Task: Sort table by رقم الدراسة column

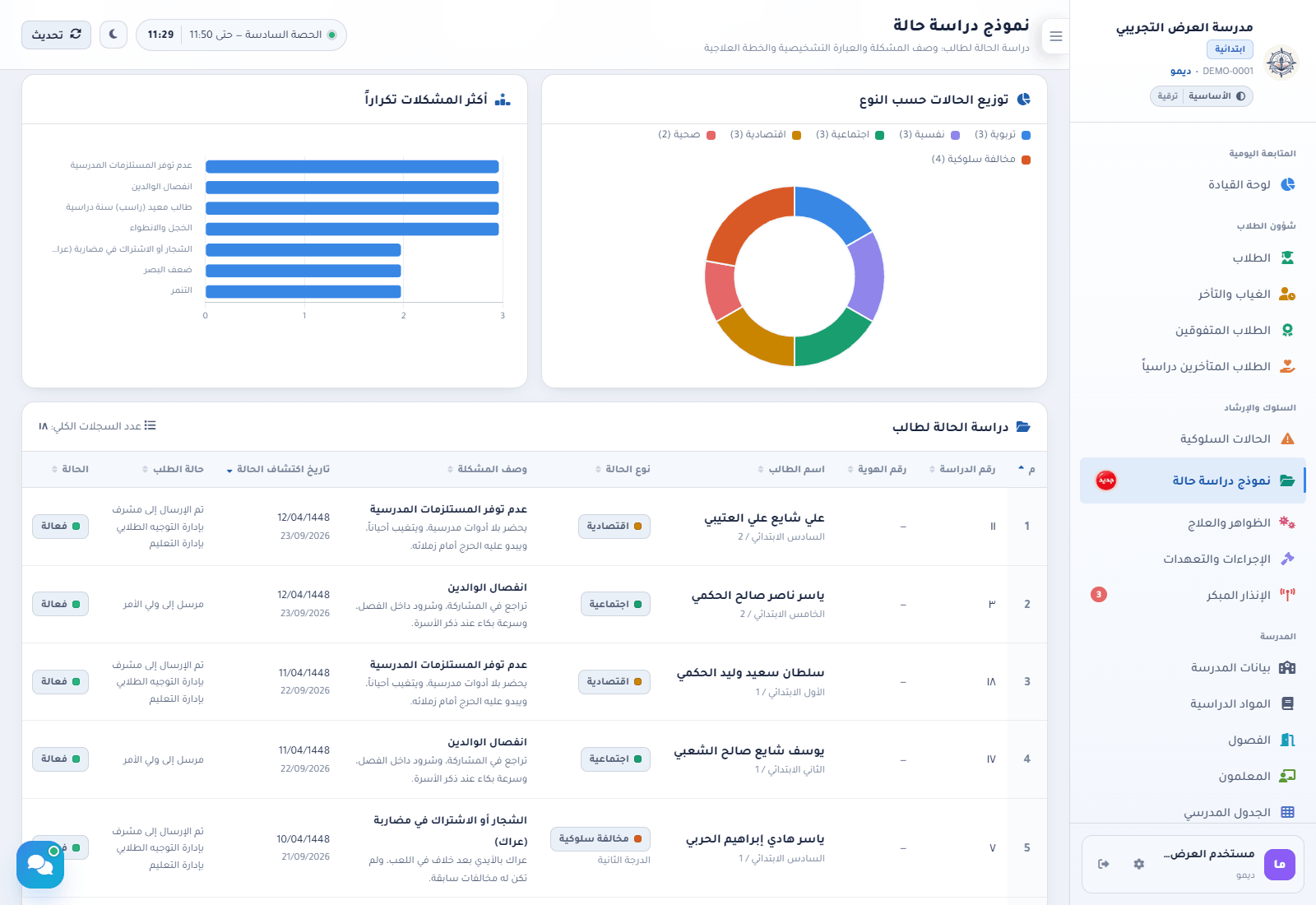Action: pos(962,469)
